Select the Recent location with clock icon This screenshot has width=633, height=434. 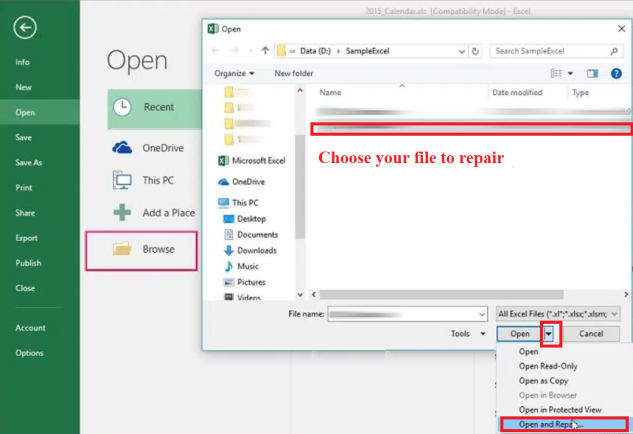click(x=154, y=108)
